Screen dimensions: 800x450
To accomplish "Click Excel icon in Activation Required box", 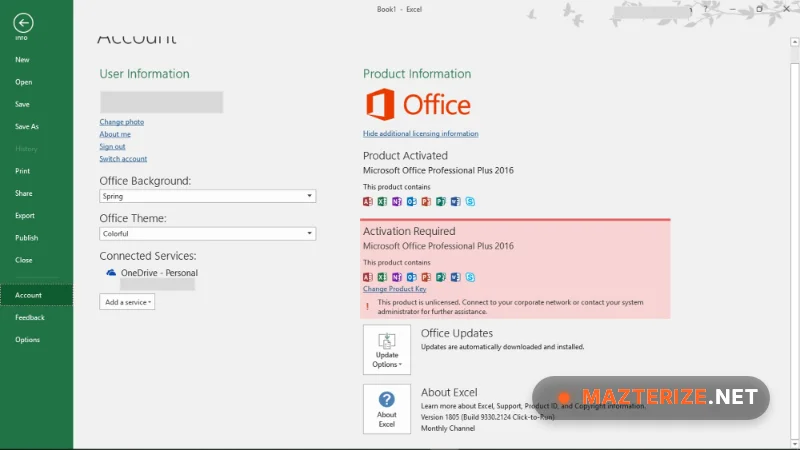I will click(x=382, y=277).
